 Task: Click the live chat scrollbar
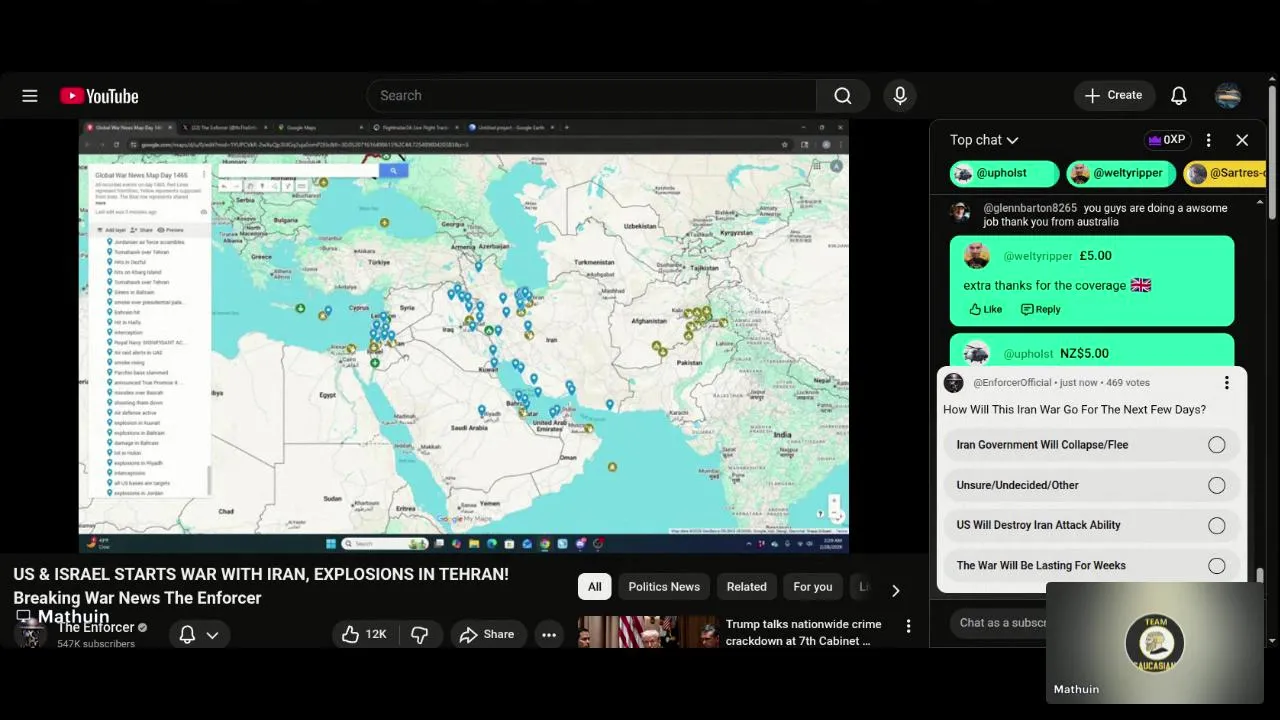point(1259,574)
